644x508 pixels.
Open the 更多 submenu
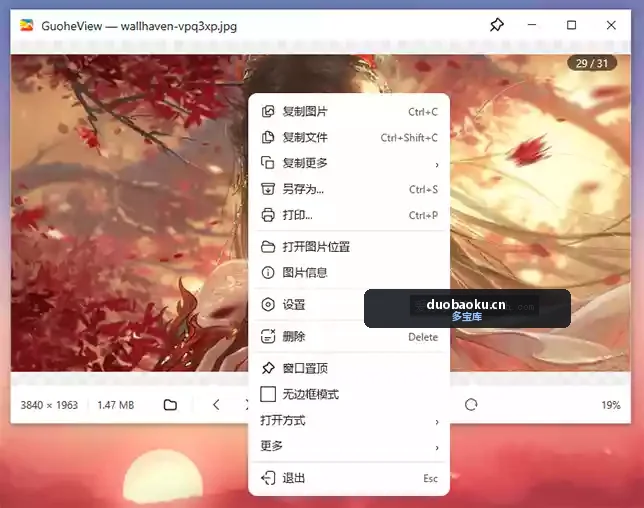pyautogui.click(x=349, y=446)
